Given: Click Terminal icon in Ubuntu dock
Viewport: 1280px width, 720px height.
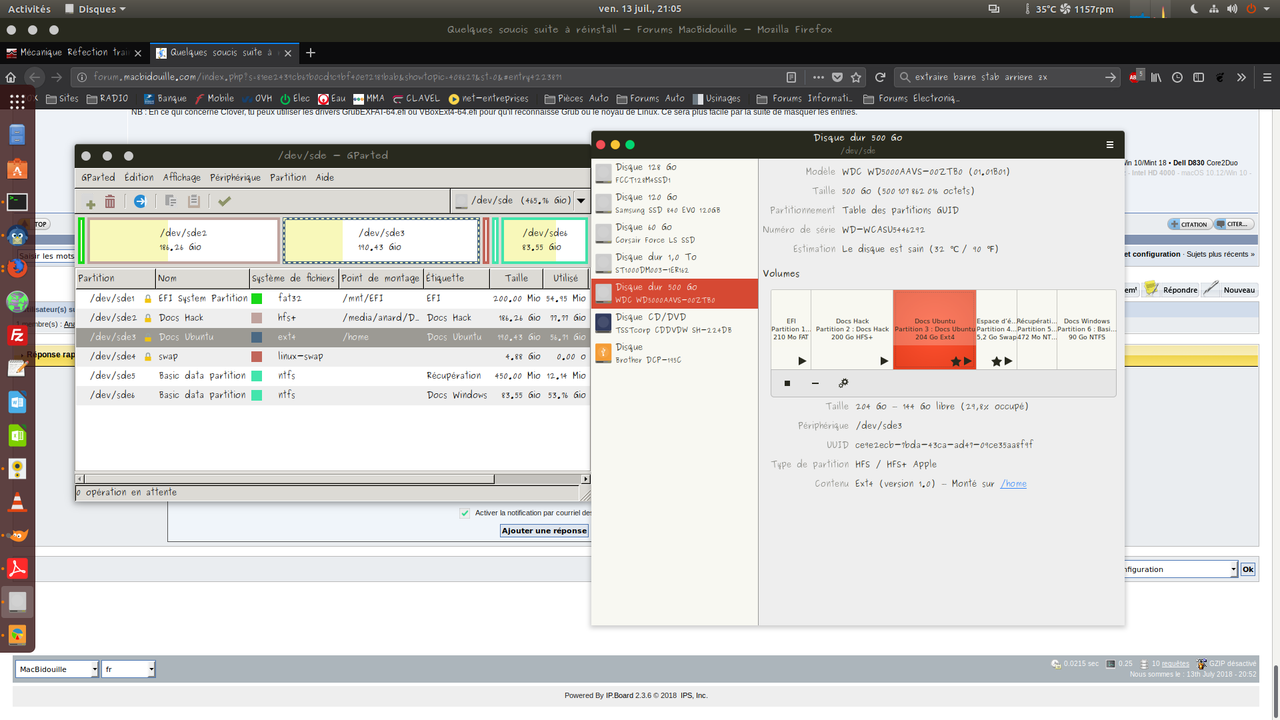Looking at the screenshot, I should [x=17, y=201].
